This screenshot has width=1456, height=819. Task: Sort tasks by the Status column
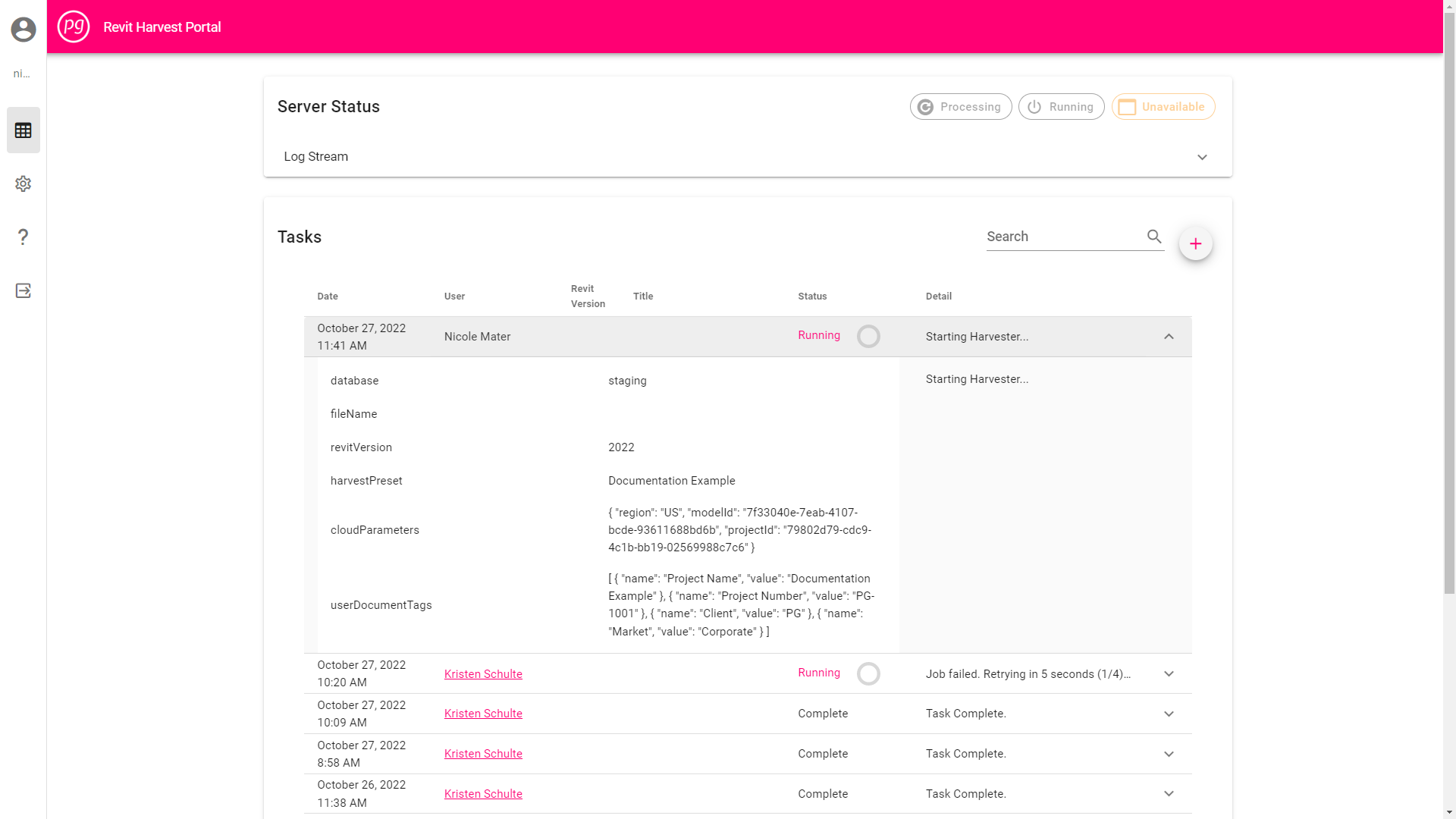(x=812, y=296)
